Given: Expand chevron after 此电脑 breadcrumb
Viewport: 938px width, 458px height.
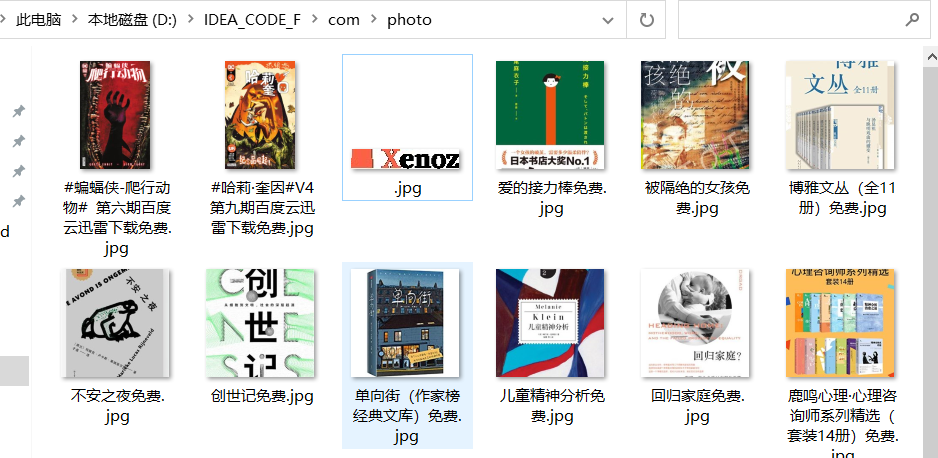Looking at the screenshot, I should click(75, 20).
